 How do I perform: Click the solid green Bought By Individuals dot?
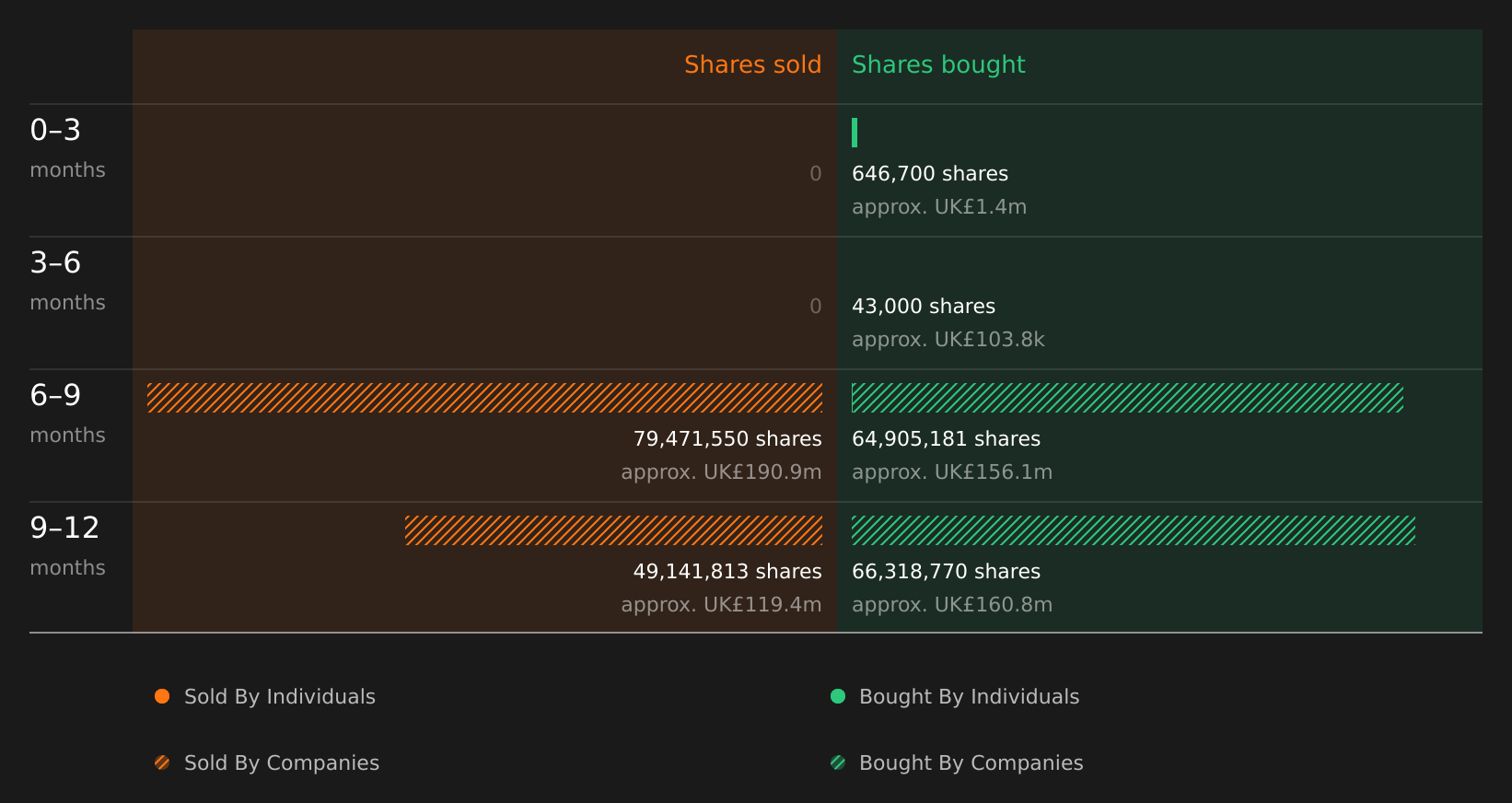pos(838,696)
